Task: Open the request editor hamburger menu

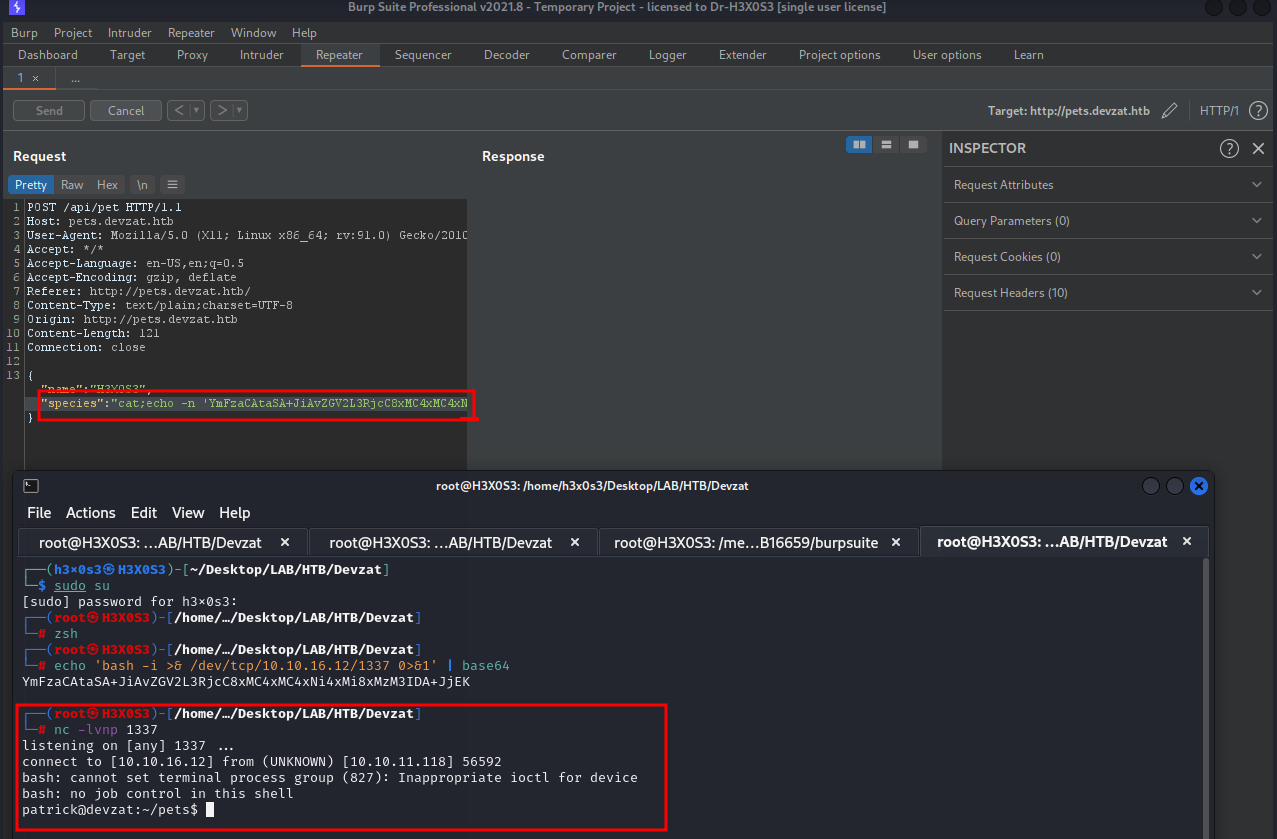Action: pyautogui.click(x=172, y=185)
